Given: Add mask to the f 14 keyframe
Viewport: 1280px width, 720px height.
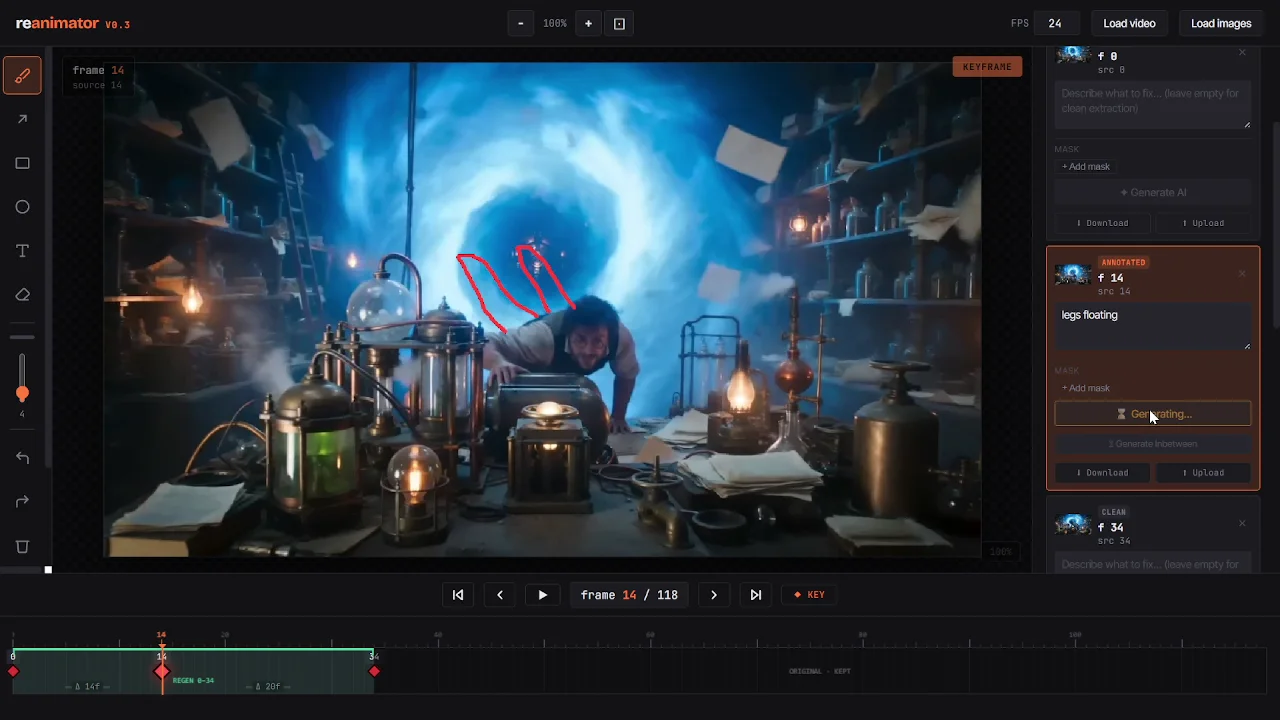Looking at the screenshot, I should tap(1085, 388).
